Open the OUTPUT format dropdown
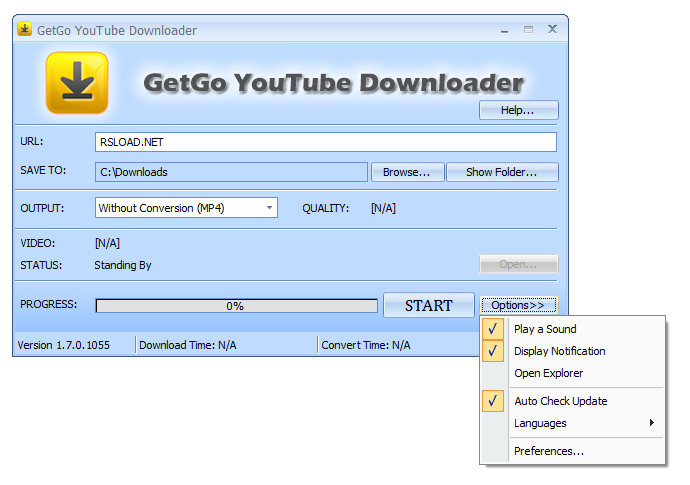 [186, 208]
